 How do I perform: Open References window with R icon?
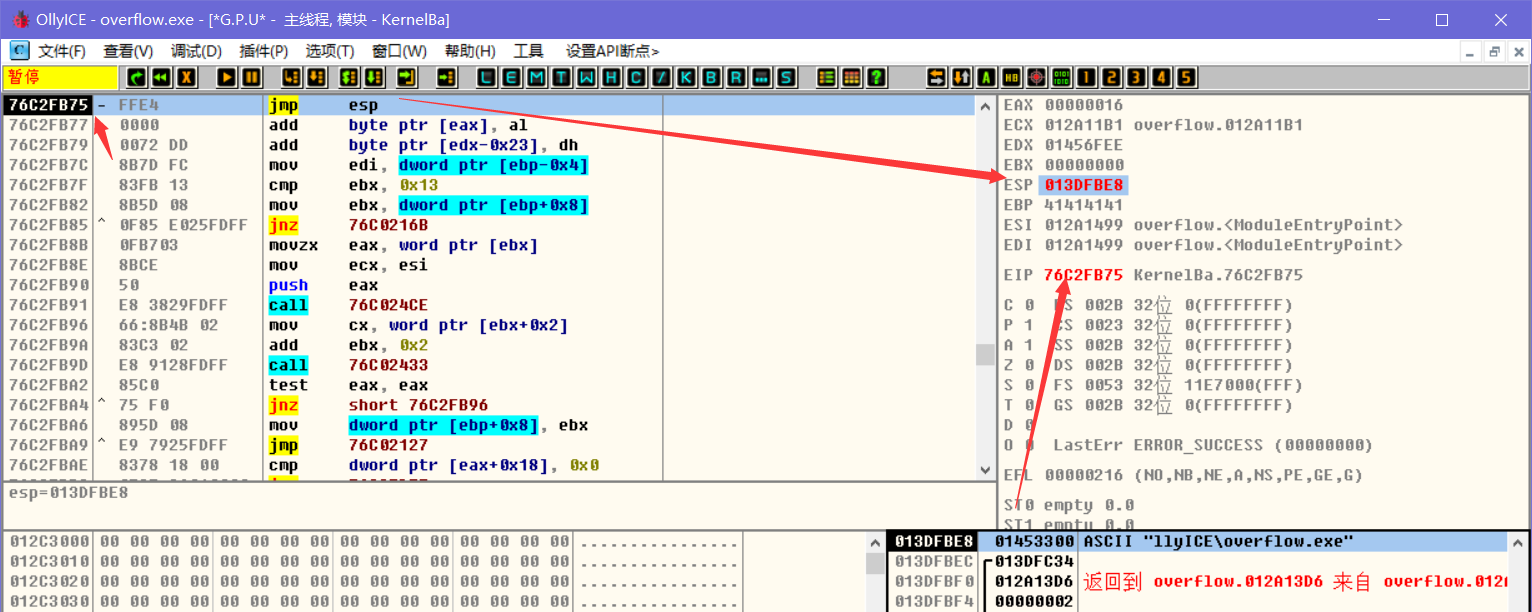tap(736, 77)
